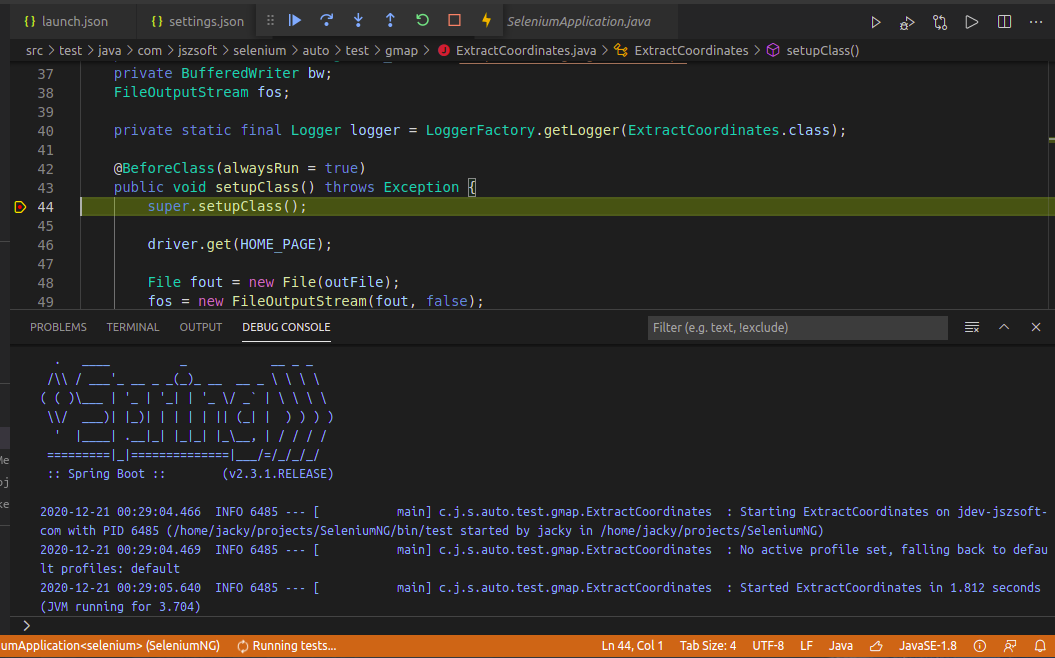The height and width of the screenshot is (658, 1055).
Task: Click the debug run icon with bug
Action: tap(907, 22)
